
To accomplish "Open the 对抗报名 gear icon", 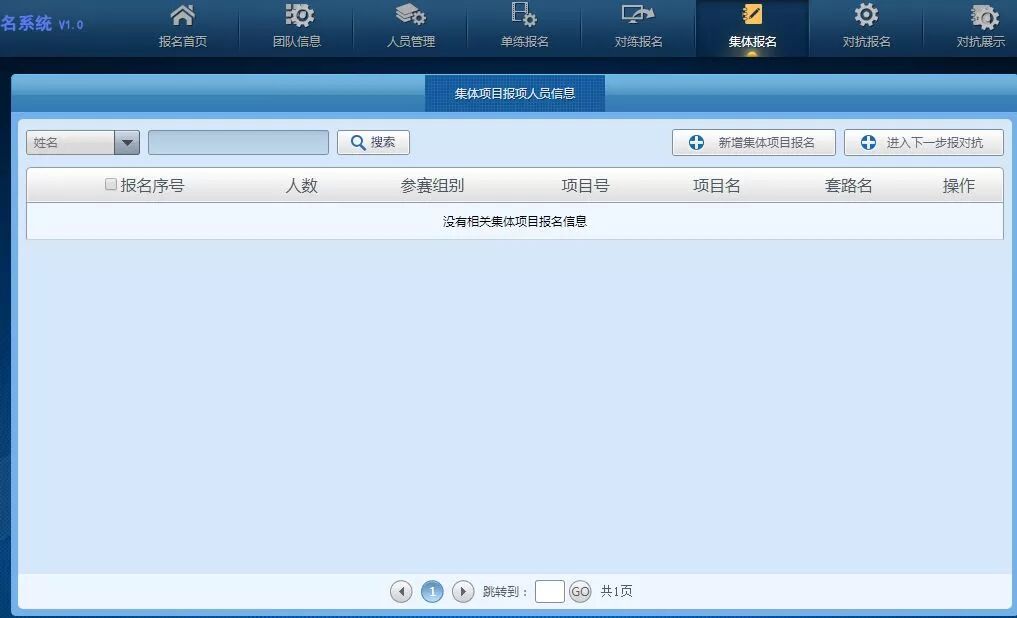I will [x=866, y=16].
